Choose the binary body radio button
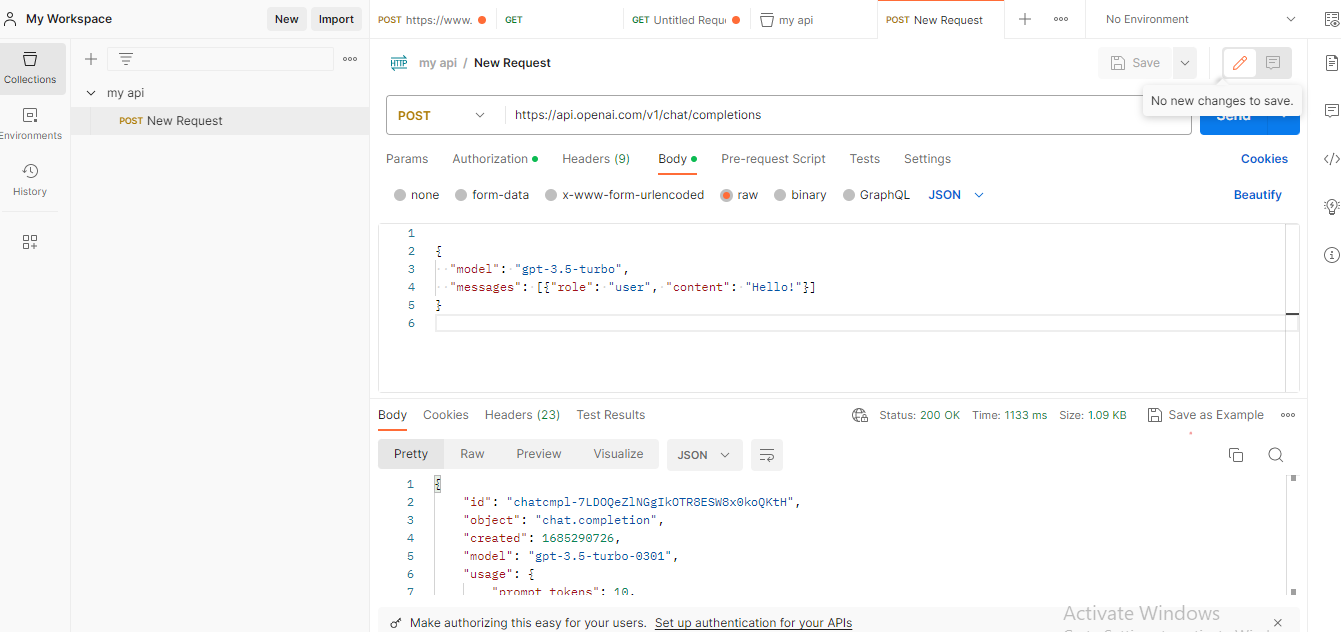 pos(780,196)
